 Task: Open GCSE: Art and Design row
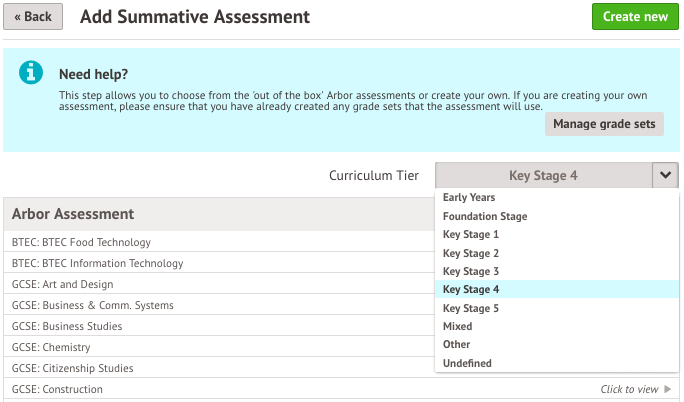[219, 284]
